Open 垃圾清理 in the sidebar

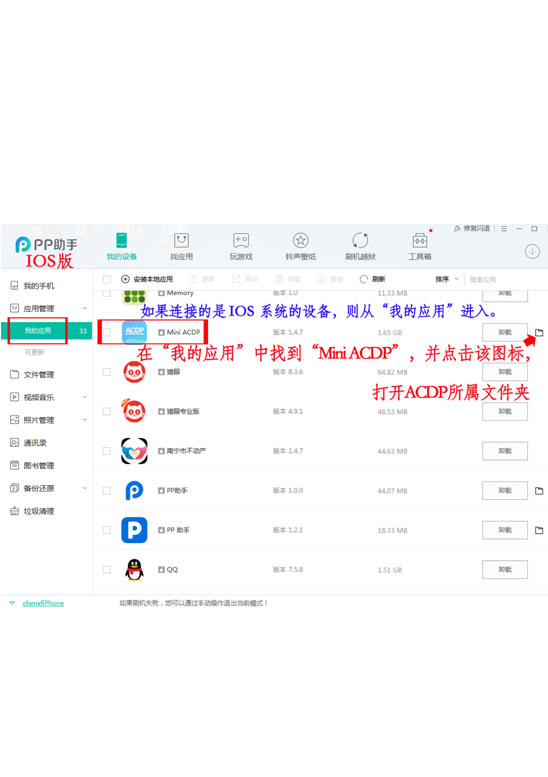point(33,511)
